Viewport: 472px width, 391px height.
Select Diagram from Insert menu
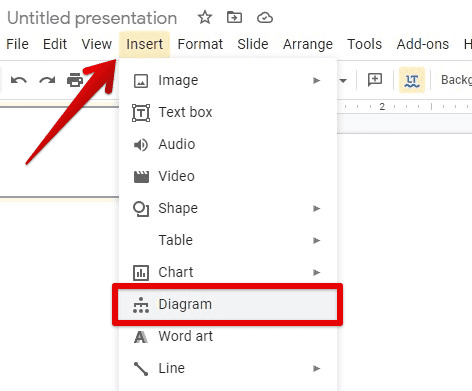coord(228,304)
